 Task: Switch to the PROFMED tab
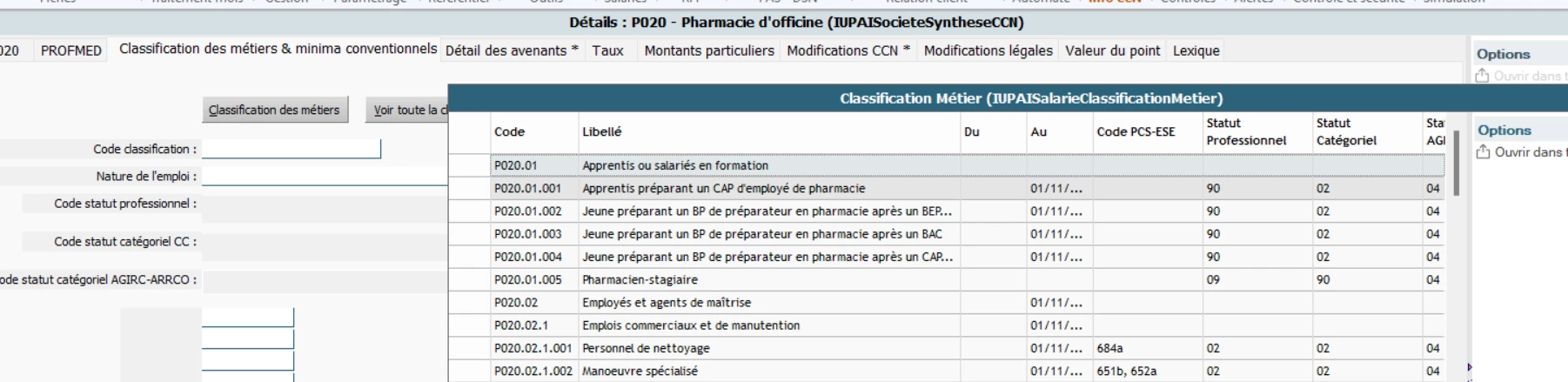pos(71,50)
